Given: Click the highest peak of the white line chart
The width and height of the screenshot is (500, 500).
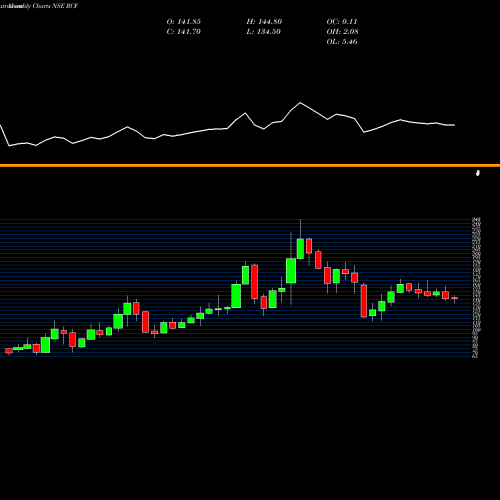Looking at the screenshot, I should click(x=300, y=103).
